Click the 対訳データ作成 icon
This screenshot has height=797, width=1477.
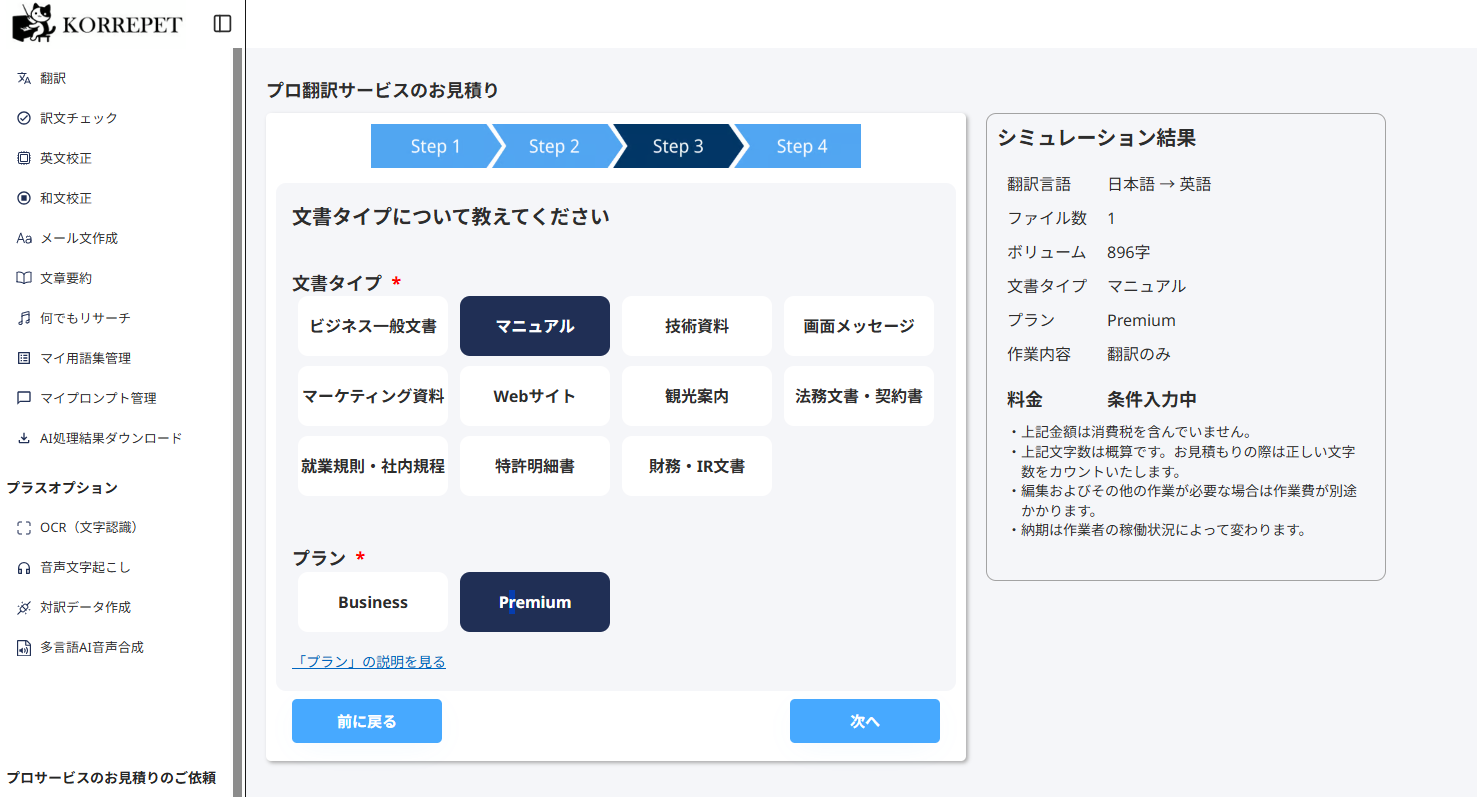click(24, 607)
